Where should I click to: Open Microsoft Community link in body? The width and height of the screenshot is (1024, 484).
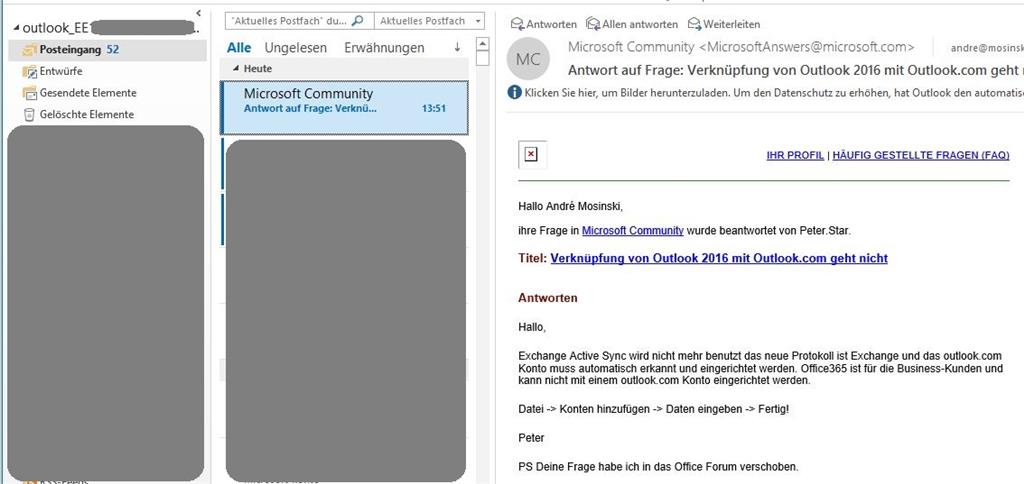pyautogui.click(x=633, y=231)
